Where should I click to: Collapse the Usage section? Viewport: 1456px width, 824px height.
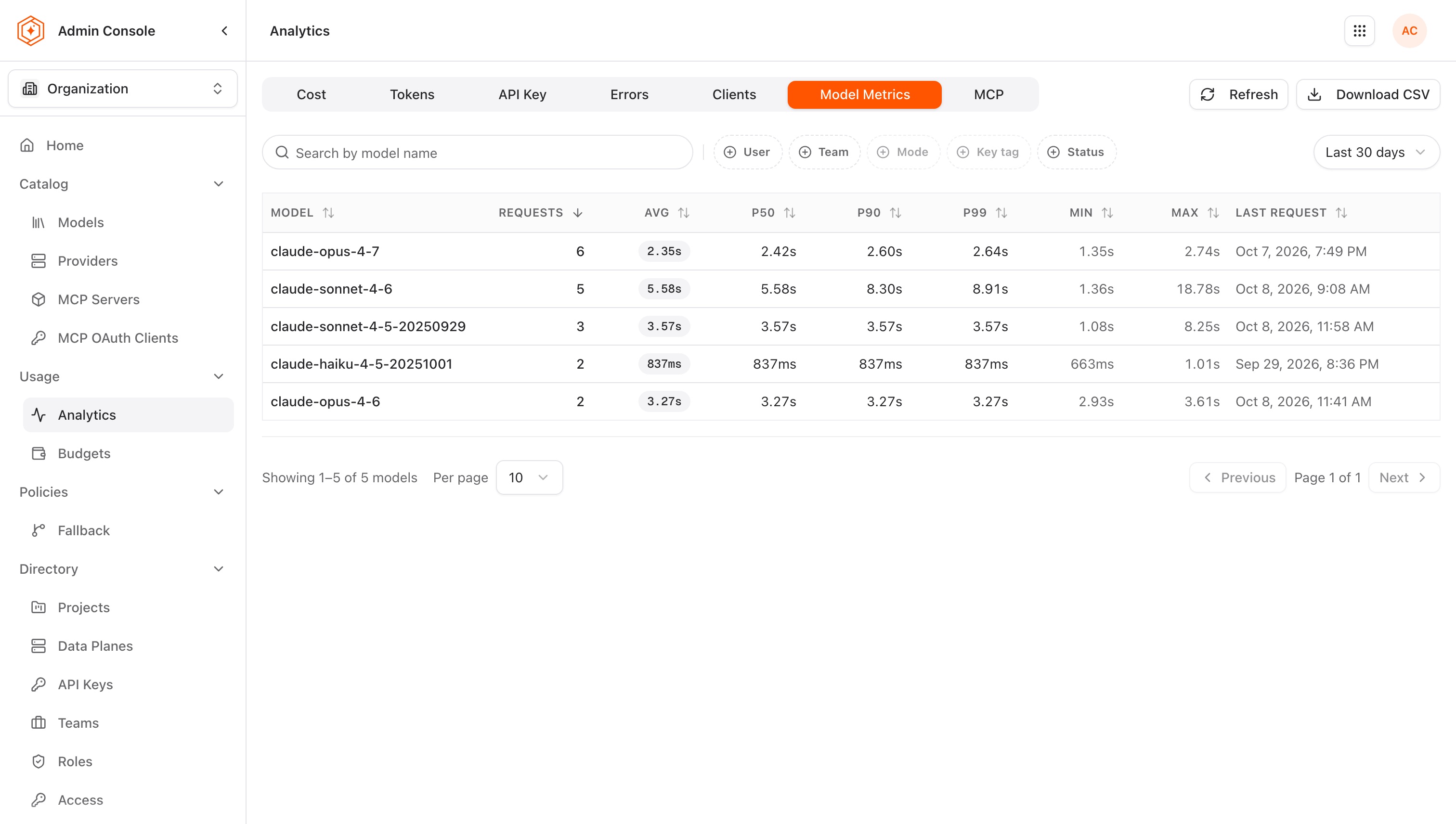coord(219,376)
